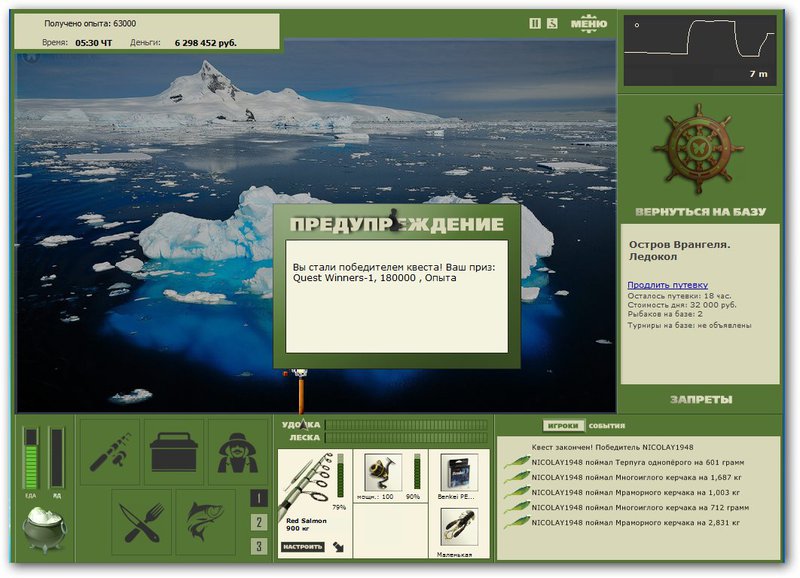Switch to the СОБЫТИЯ tab
800x578 pixels.
coord(607,425)
